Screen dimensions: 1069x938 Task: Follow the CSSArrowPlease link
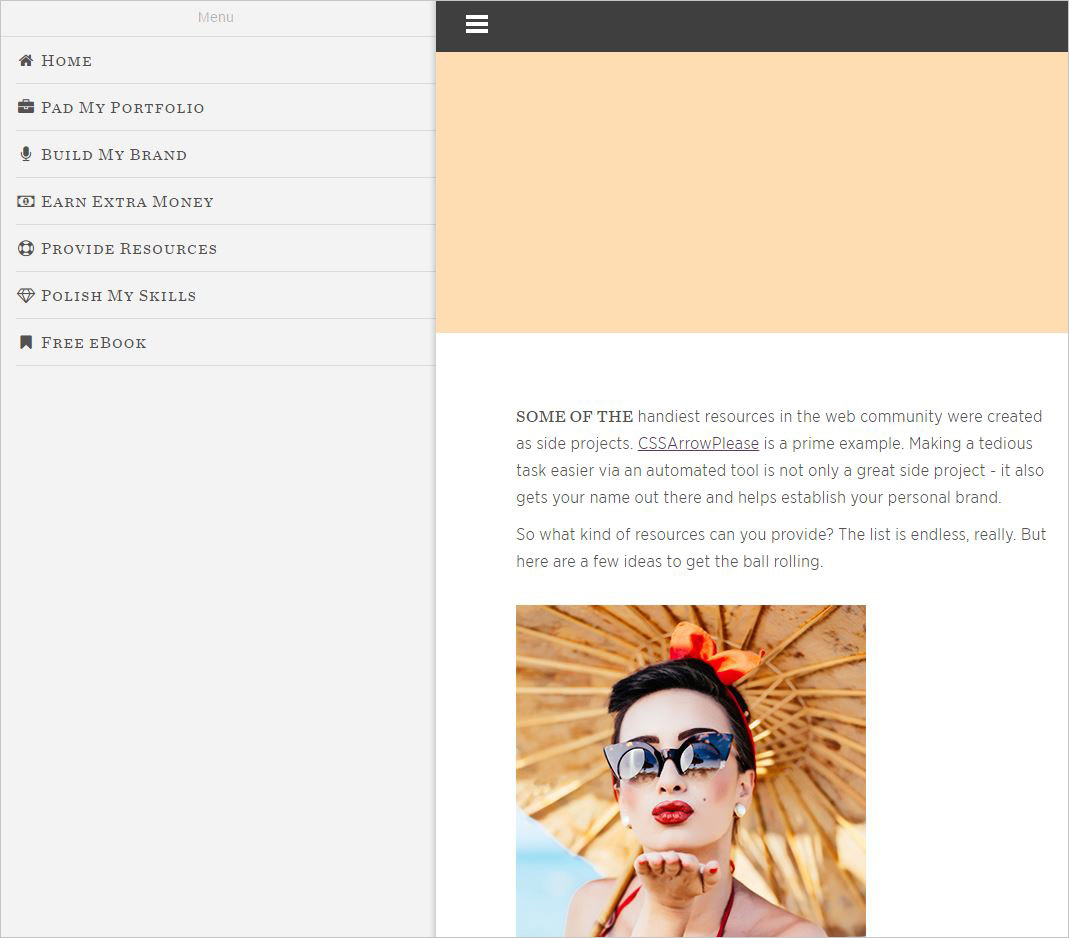pos(698,443)
